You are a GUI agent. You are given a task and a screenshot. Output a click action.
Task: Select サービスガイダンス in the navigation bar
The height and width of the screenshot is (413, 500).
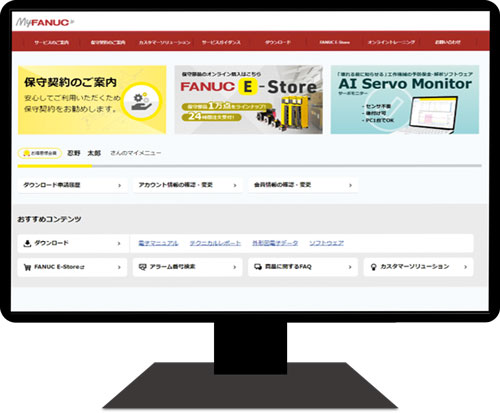pyautogui.click(x=221, y=42)
